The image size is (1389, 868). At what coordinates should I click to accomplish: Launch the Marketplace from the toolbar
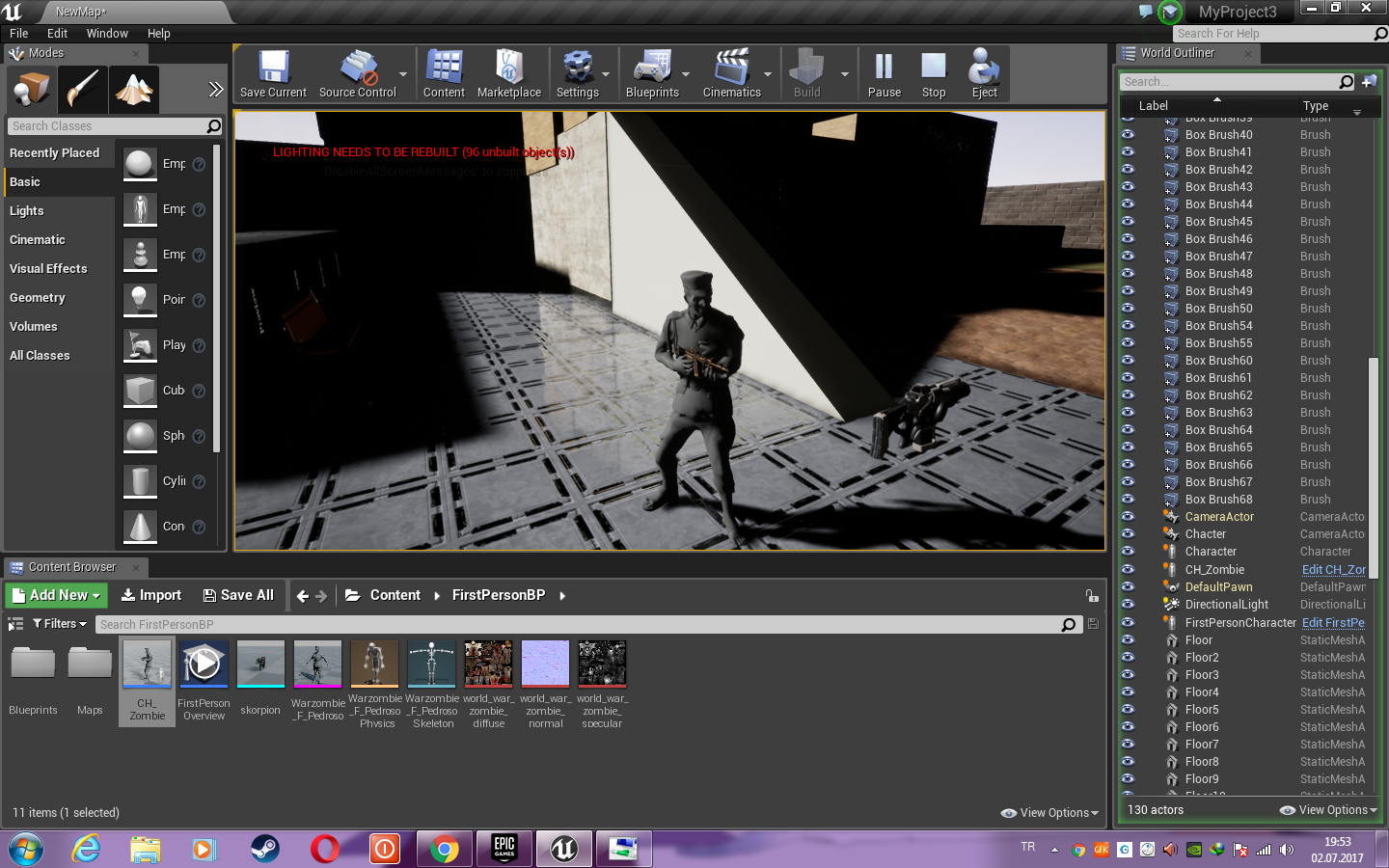tap(509, 74)
